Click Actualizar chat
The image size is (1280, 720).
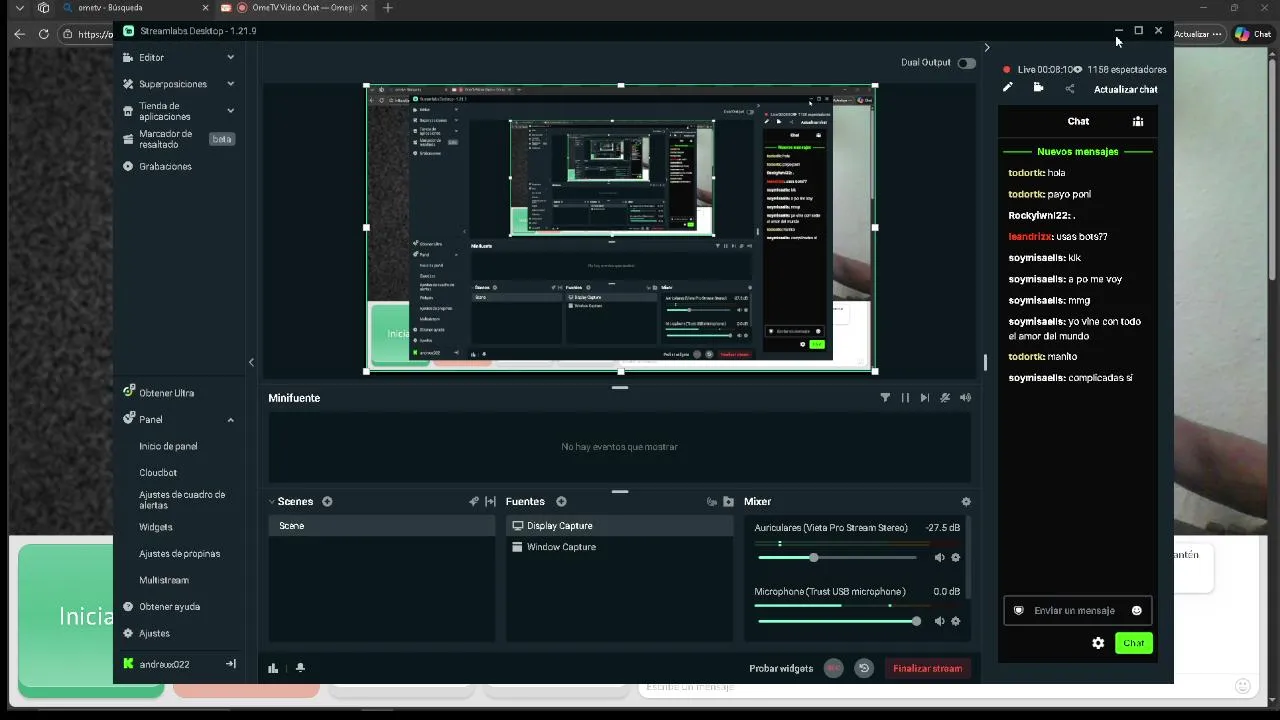(1126, 90)
